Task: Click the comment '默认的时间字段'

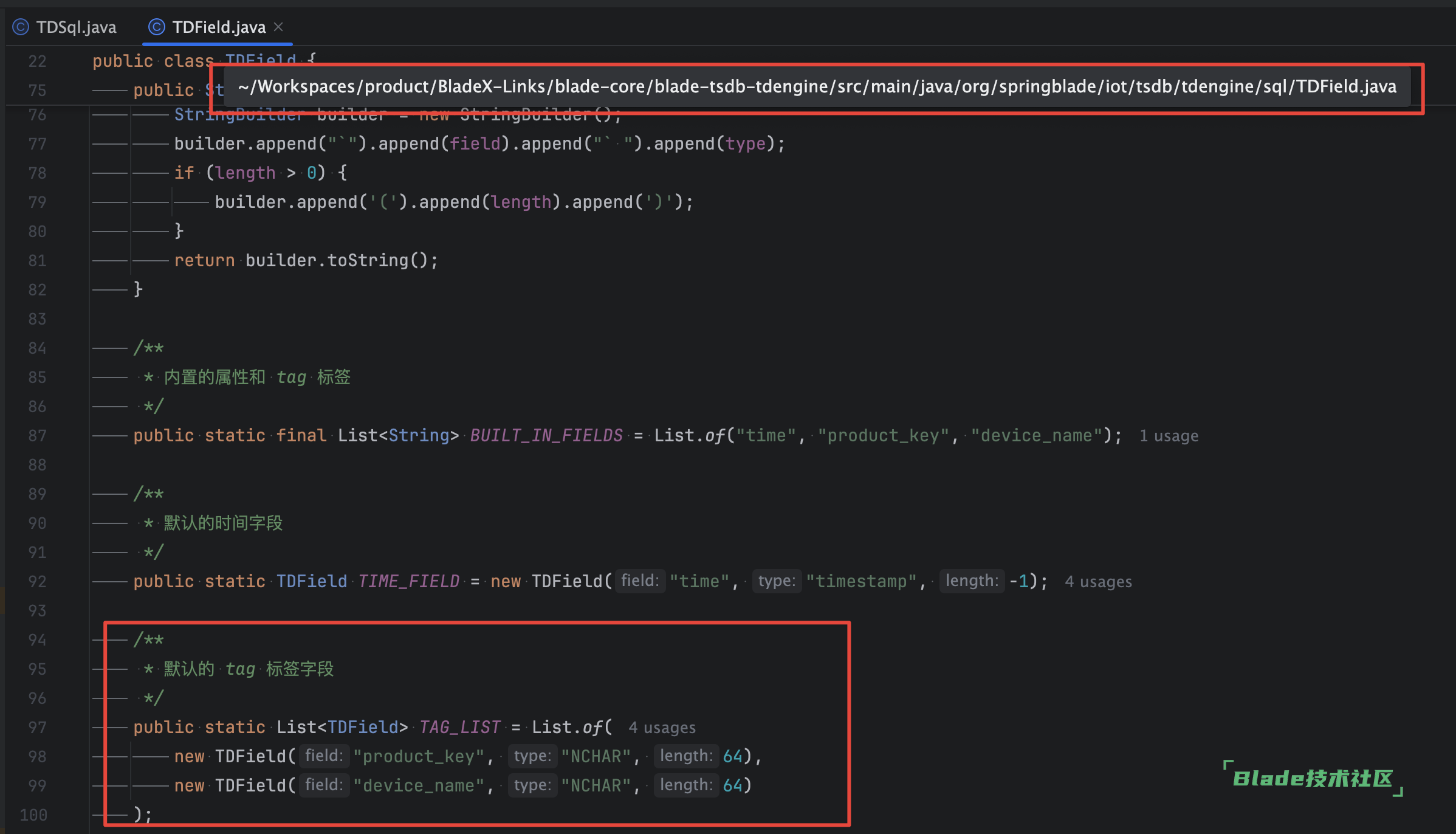Action: click(223, 523)
